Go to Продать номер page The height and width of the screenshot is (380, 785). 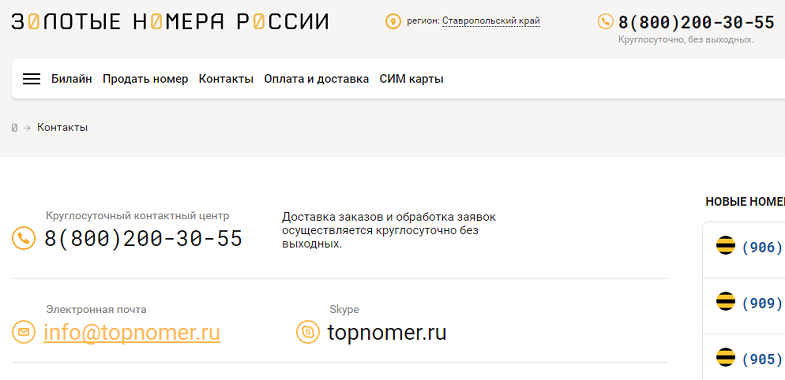[x=145, y=79]
